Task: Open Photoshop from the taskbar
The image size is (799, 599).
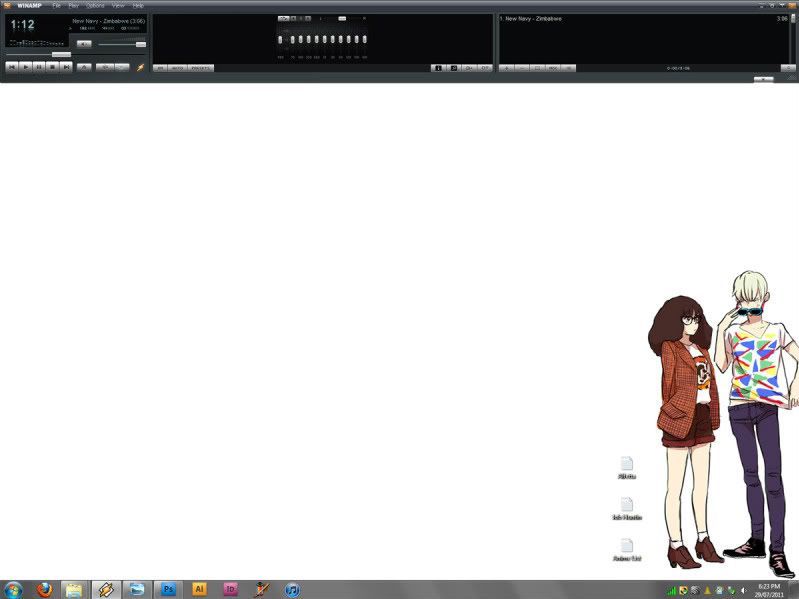Action: [x=168, y=590]
